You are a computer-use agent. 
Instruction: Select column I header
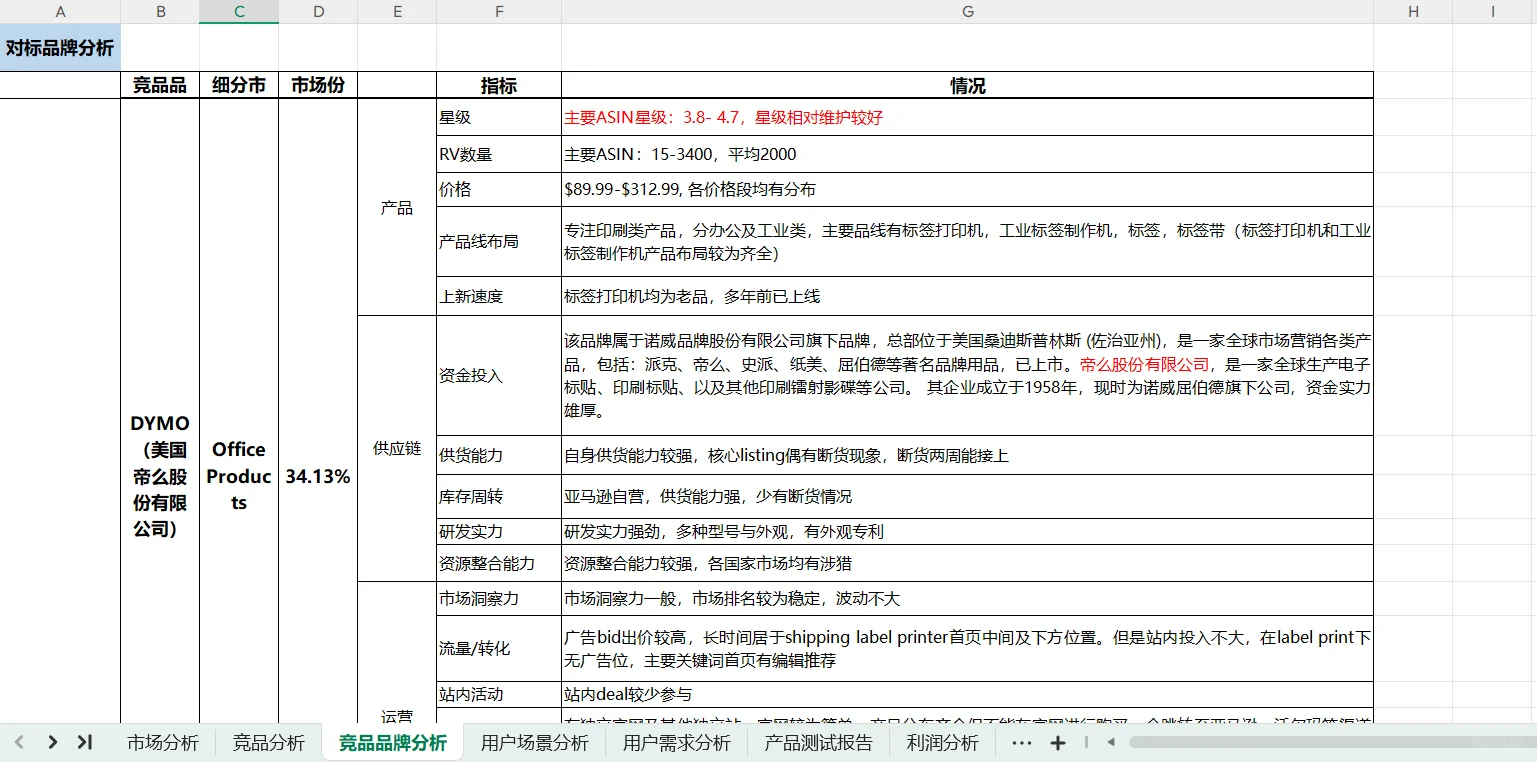coord(1493,12)
